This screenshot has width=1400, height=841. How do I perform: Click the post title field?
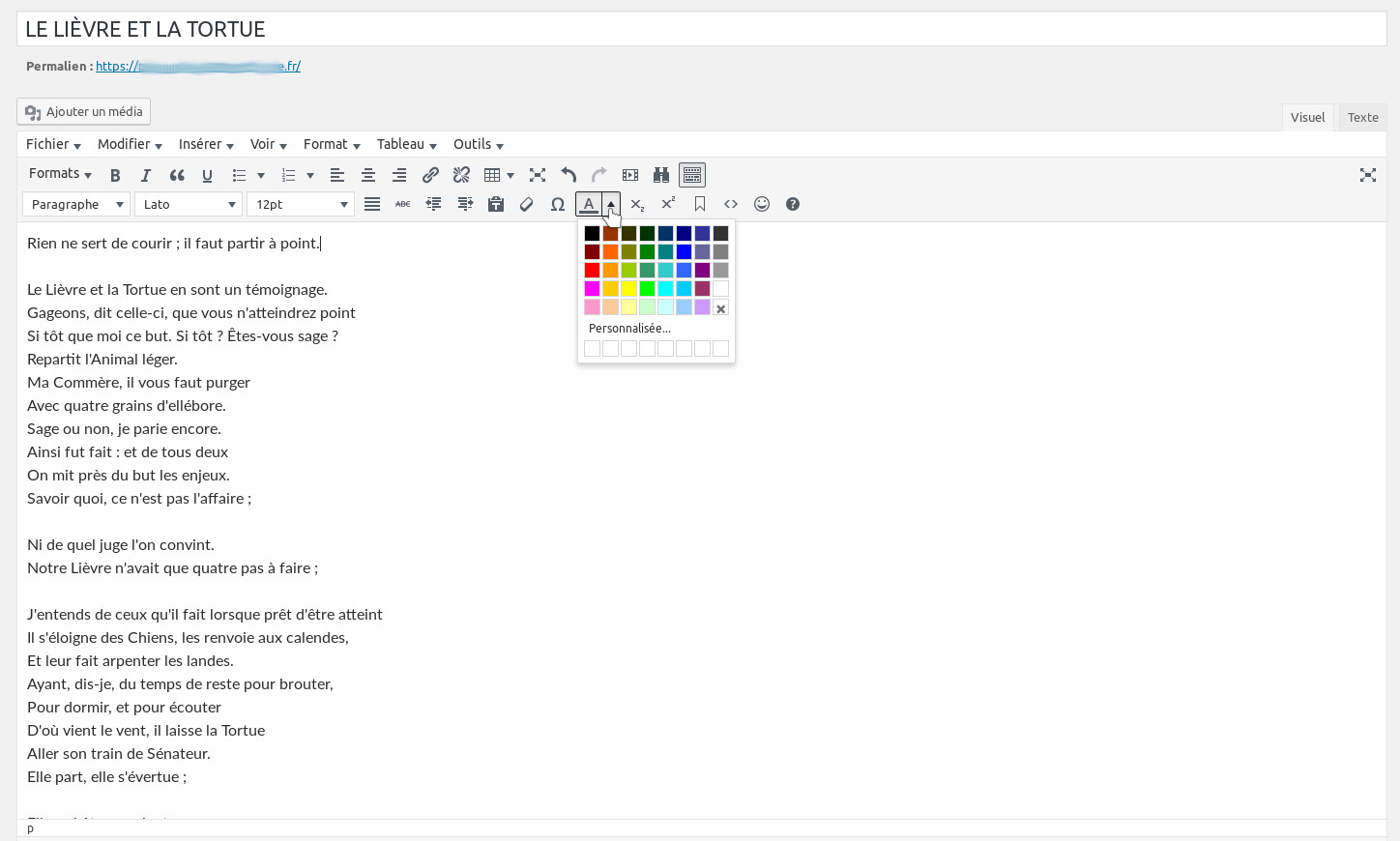[x=701, y=29]
